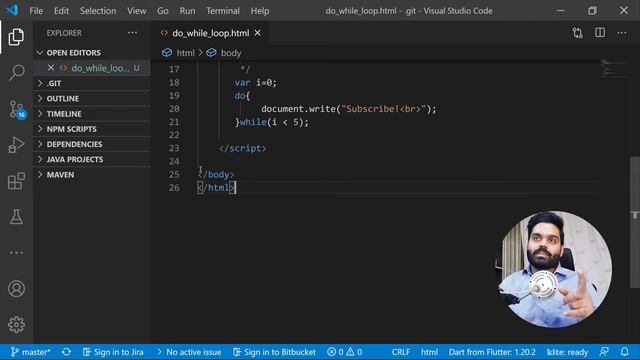
Task: Click line number 26 in the gutter
Action: (x=174, y=187)
